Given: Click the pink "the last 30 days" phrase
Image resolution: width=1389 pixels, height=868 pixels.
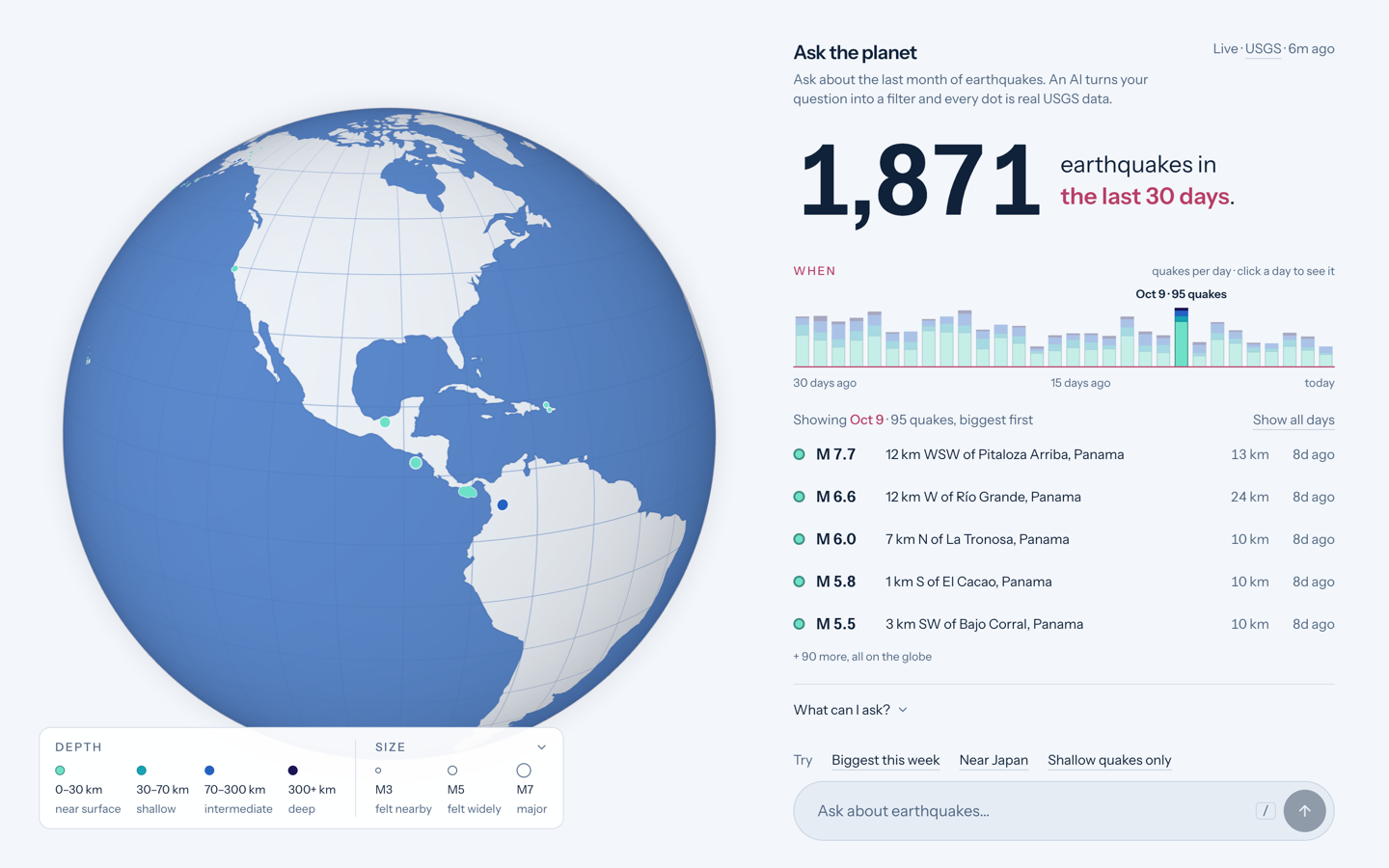Looking at the screenshot, I should (1144, 197).
